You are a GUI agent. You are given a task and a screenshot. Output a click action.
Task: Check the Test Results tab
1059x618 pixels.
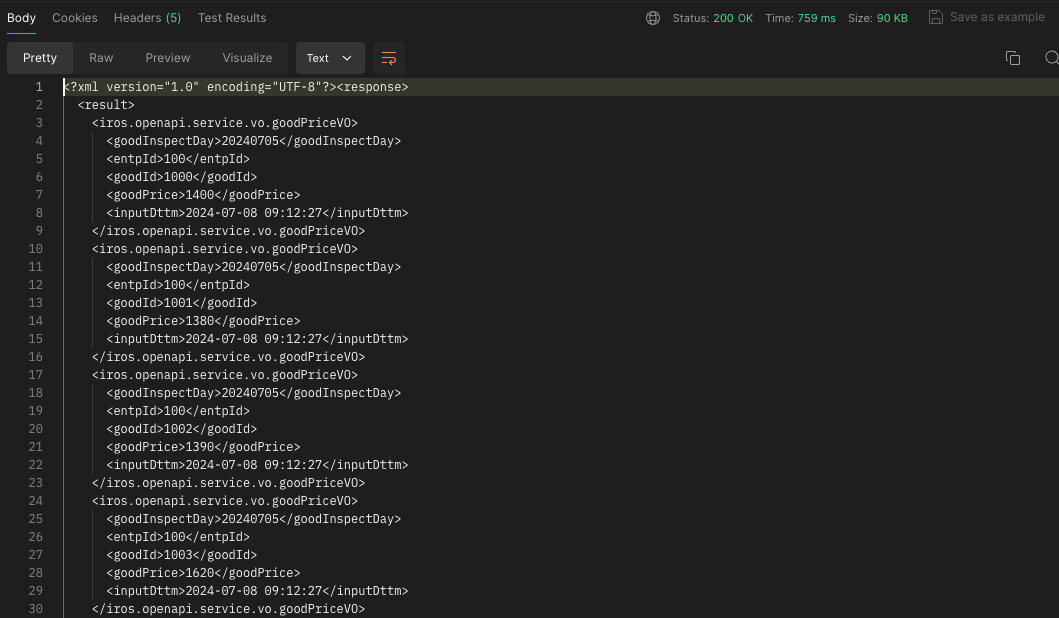[x=231, y=17]
